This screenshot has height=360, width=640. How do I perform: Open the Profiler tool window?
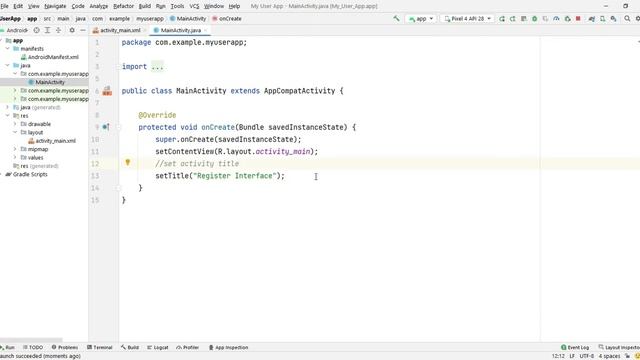point(187,347)
